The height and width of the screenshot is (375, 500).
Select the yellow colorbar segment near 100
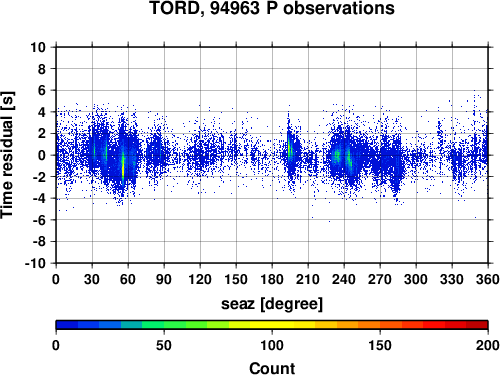[272, 325]
